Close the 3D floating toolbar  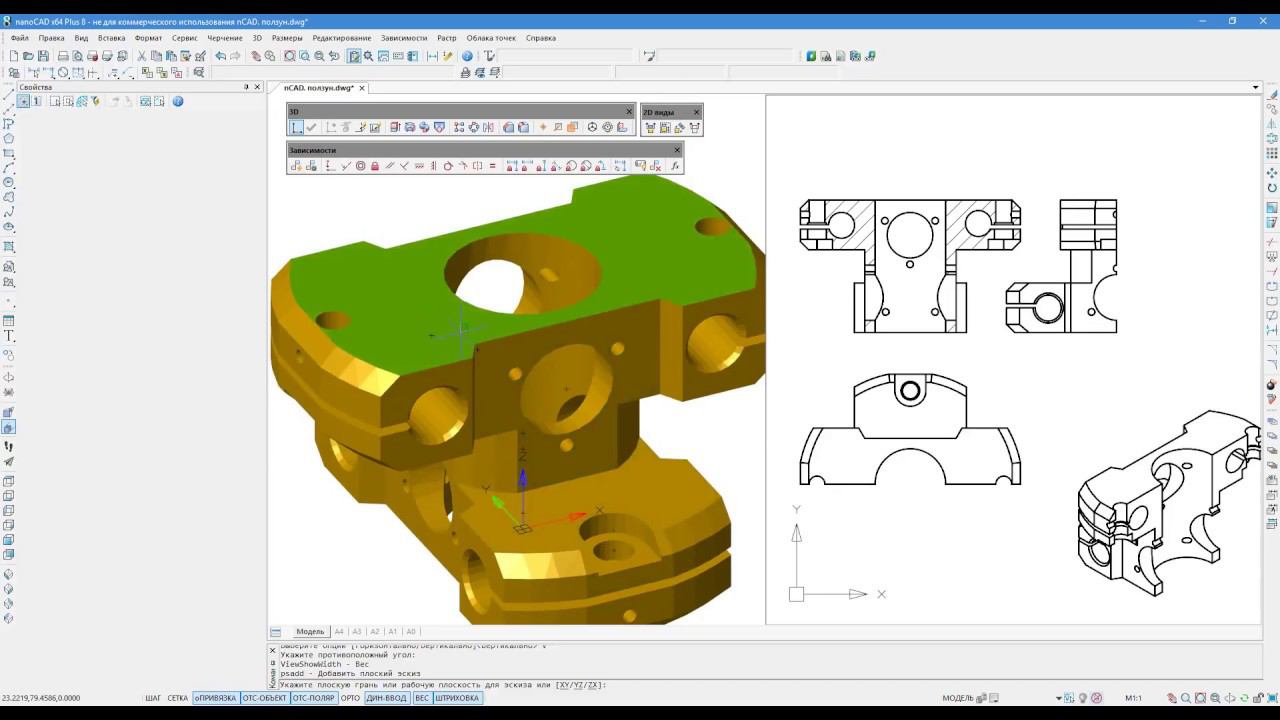click(x=629, y=111)
